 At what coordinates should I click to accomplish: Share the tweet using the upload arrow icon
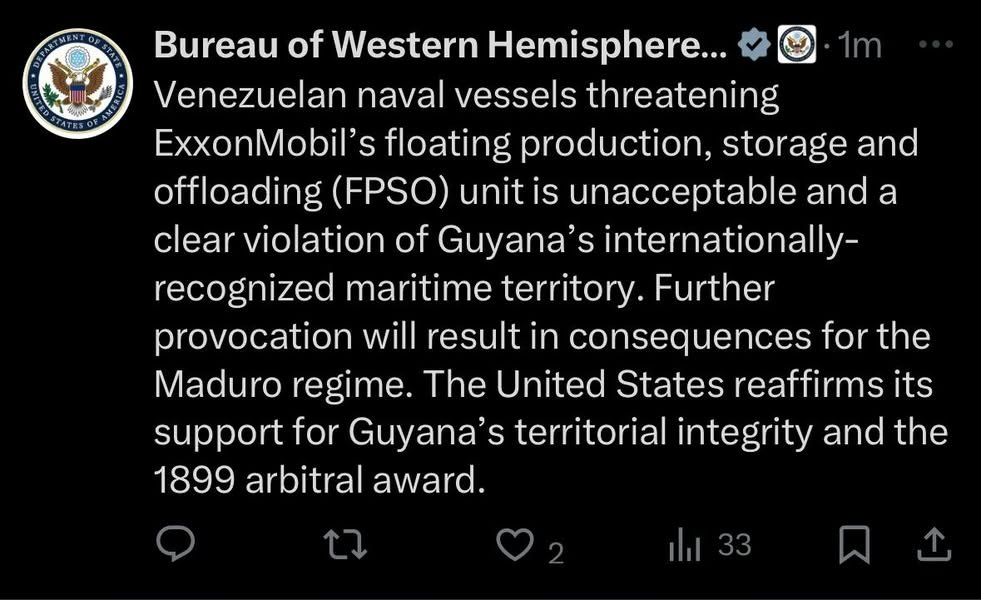tap(932, 545)
